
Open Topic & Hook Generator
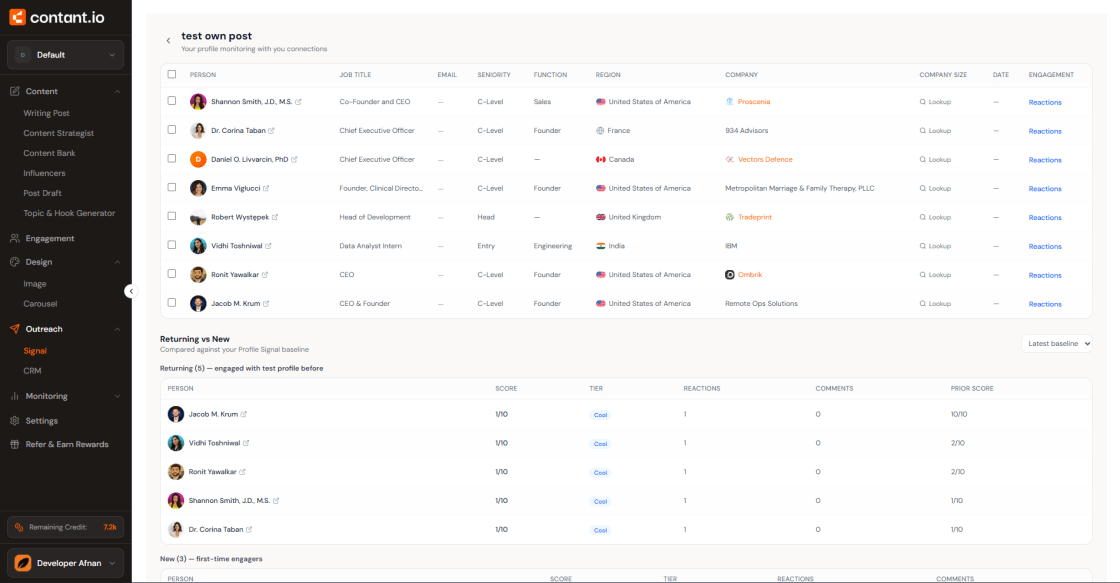(x=69, y=213)
